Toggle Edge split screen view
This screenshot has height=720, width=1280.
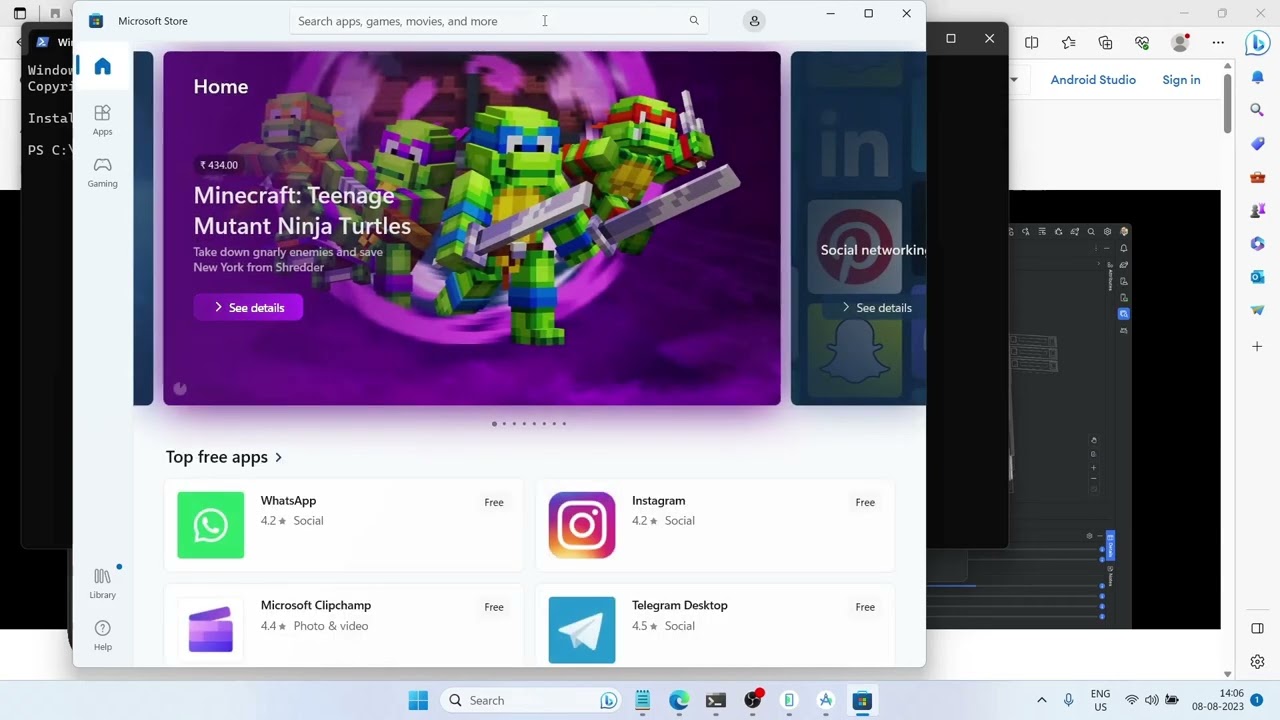point(1032,43)
